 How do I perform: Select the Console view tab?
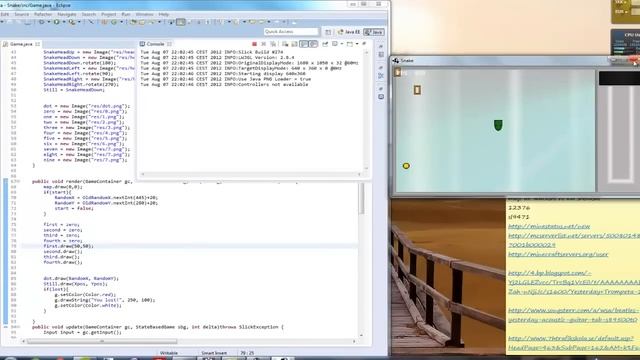155,44
